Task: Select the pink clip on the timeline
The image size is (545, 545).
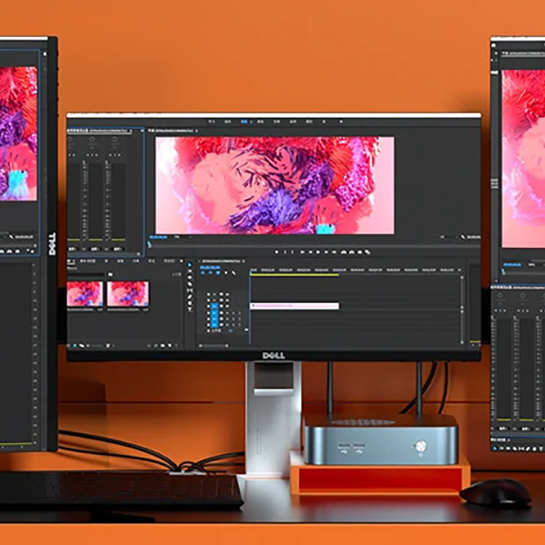Action: click(x=294, y=306)
